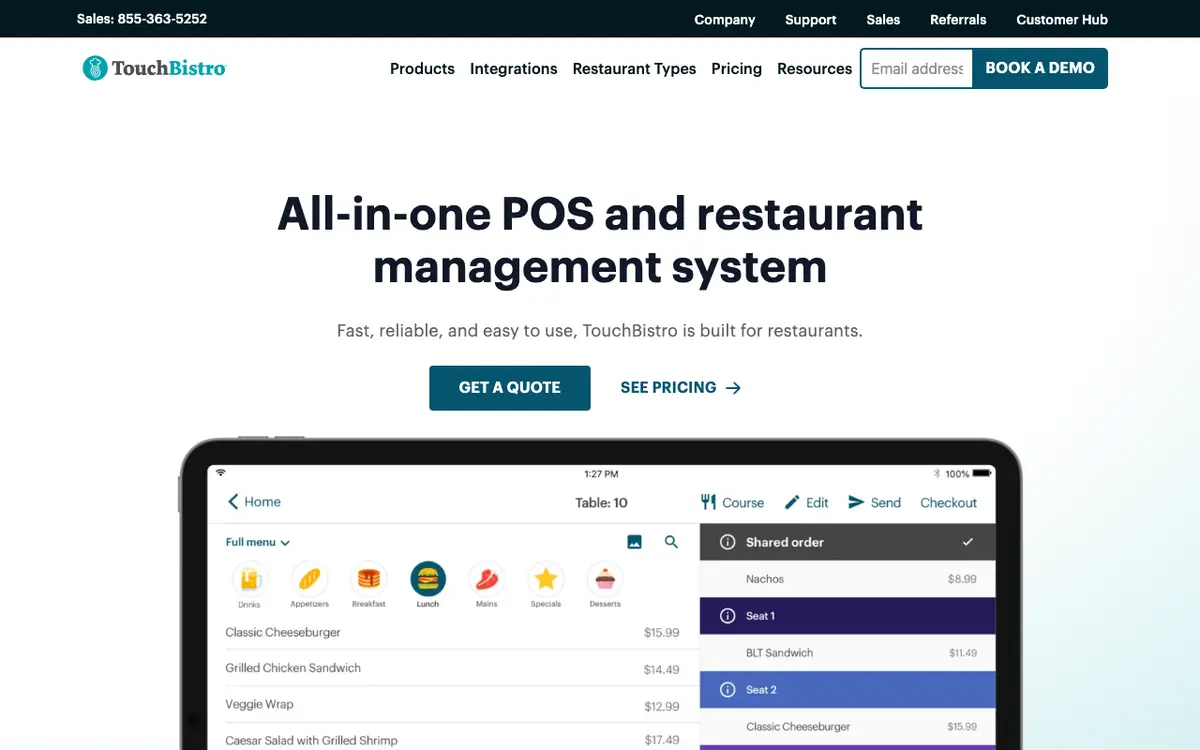Click the Home back chevron
This screenshot has height=750, width=1200.
tap(233, 502)
